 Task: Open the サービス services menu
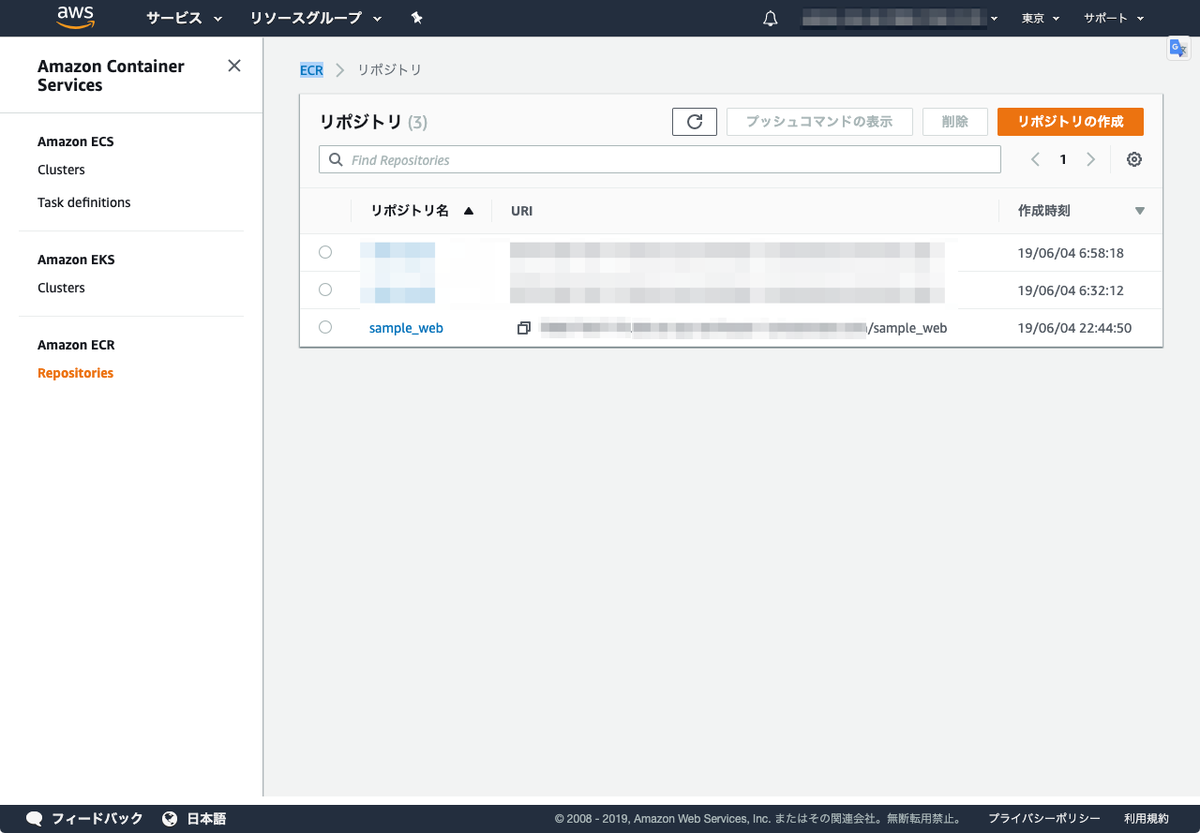click(184, 18)
